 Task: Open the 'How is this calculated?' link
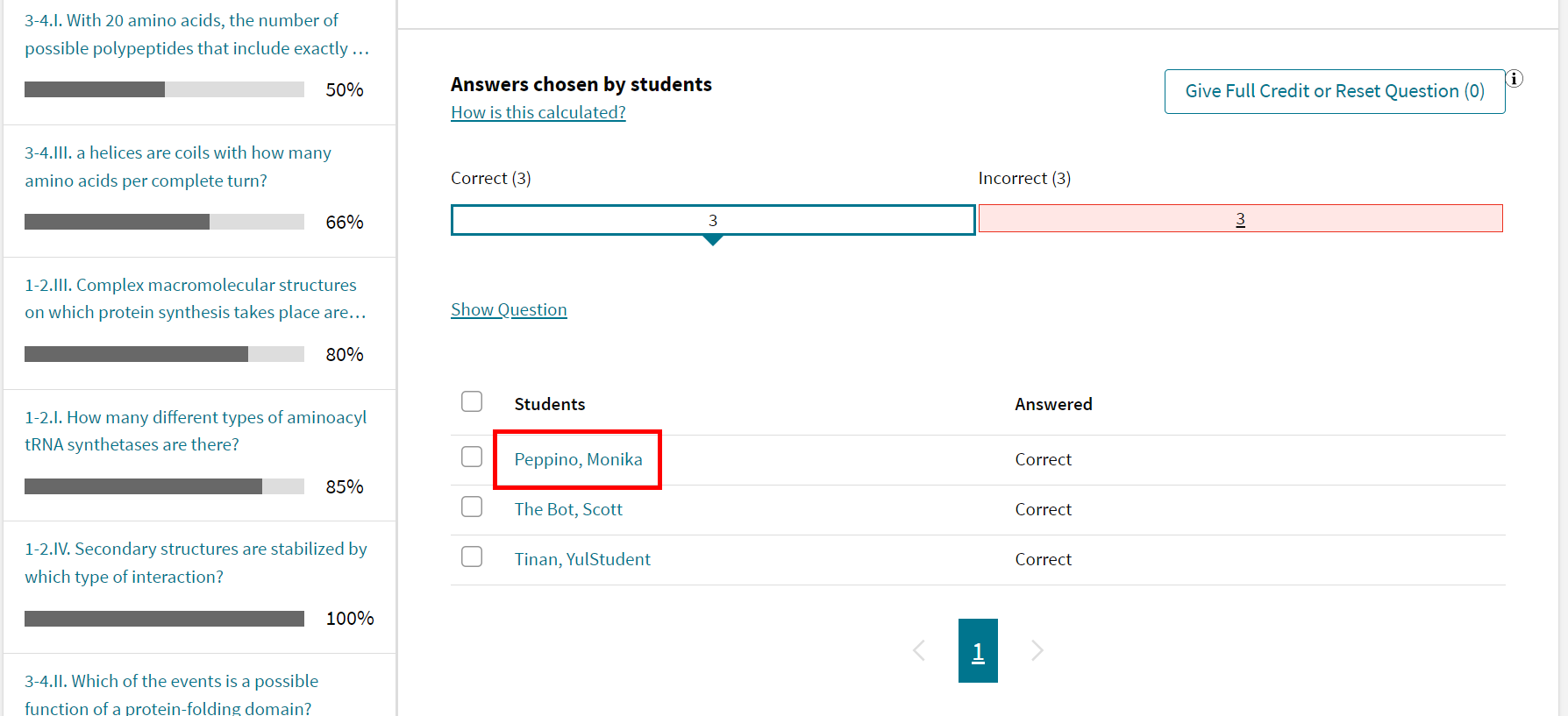(x=538, y=112)
